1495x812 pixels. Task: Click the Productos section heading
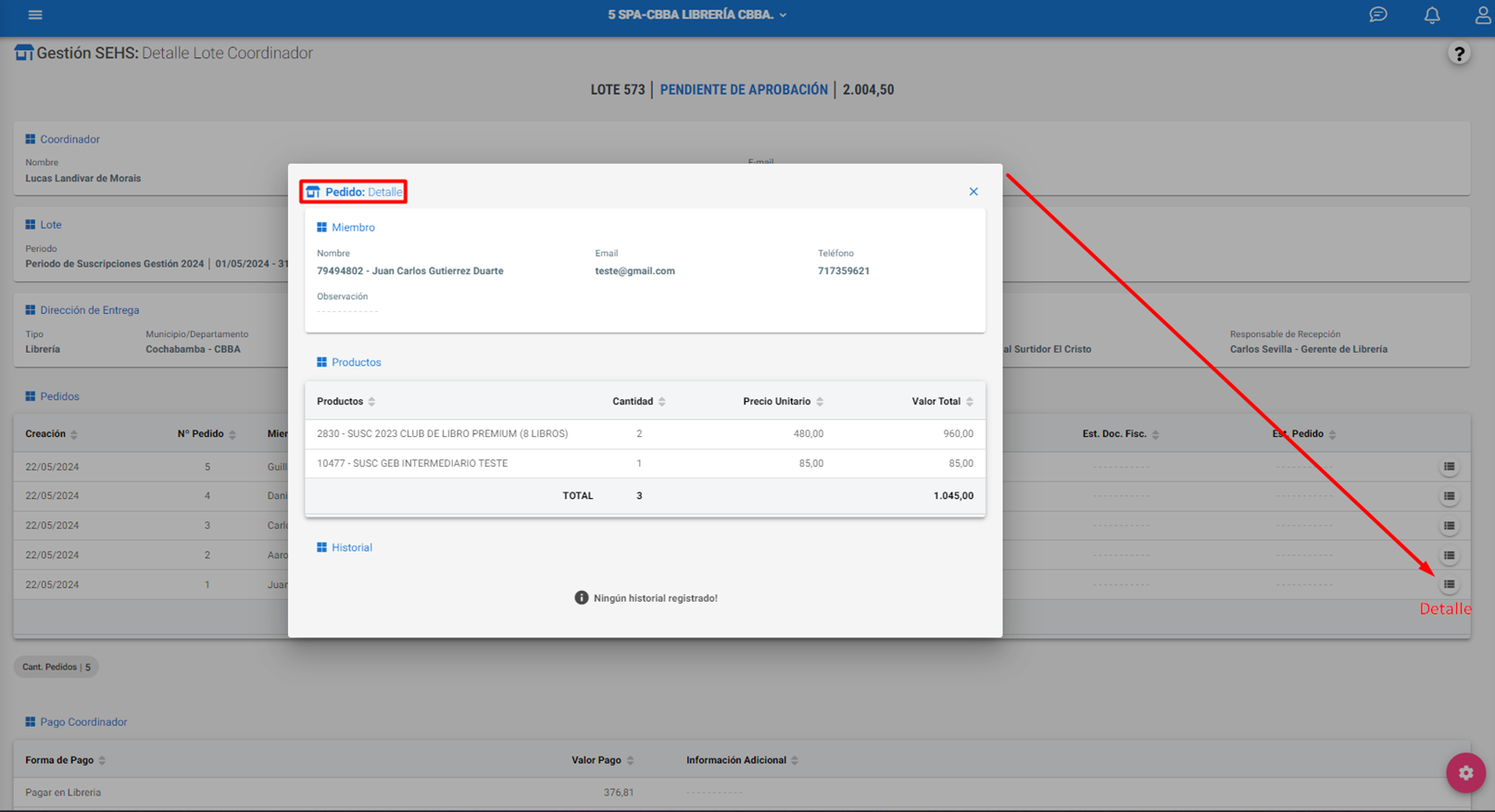348,363
